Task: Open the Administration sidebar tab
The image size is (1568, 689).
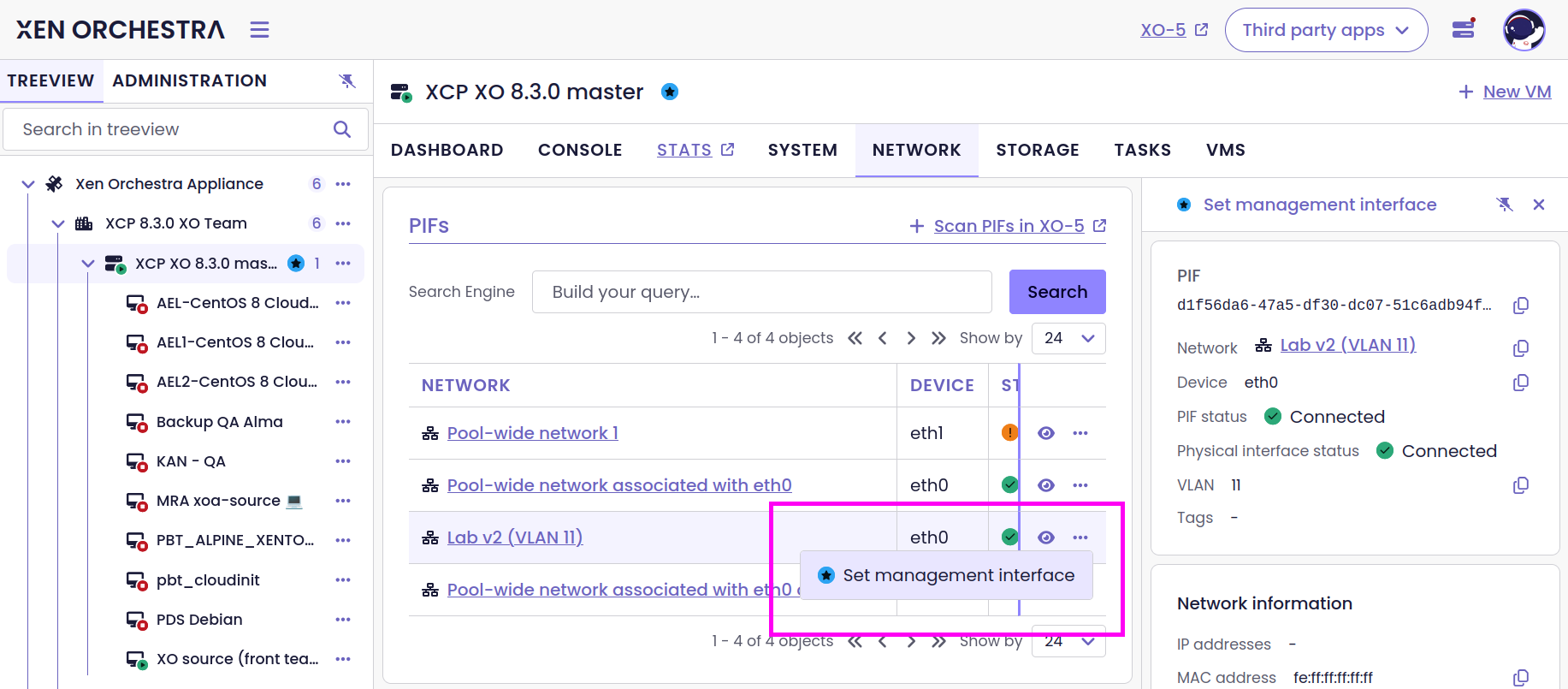Action: coord(190,80)
